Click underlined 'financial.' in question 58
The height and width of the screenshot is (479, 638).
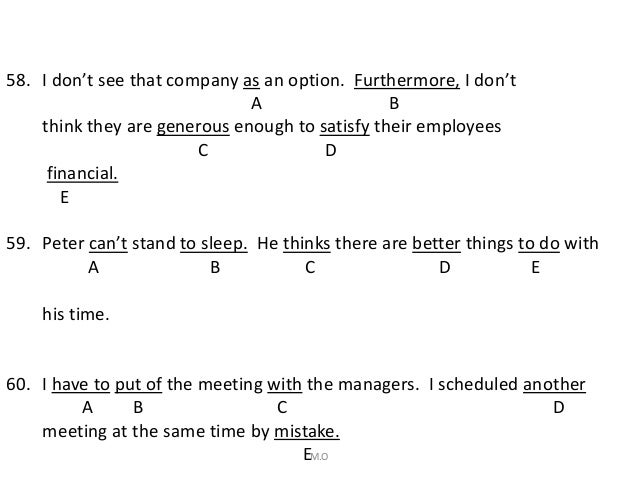pos(83,174)
